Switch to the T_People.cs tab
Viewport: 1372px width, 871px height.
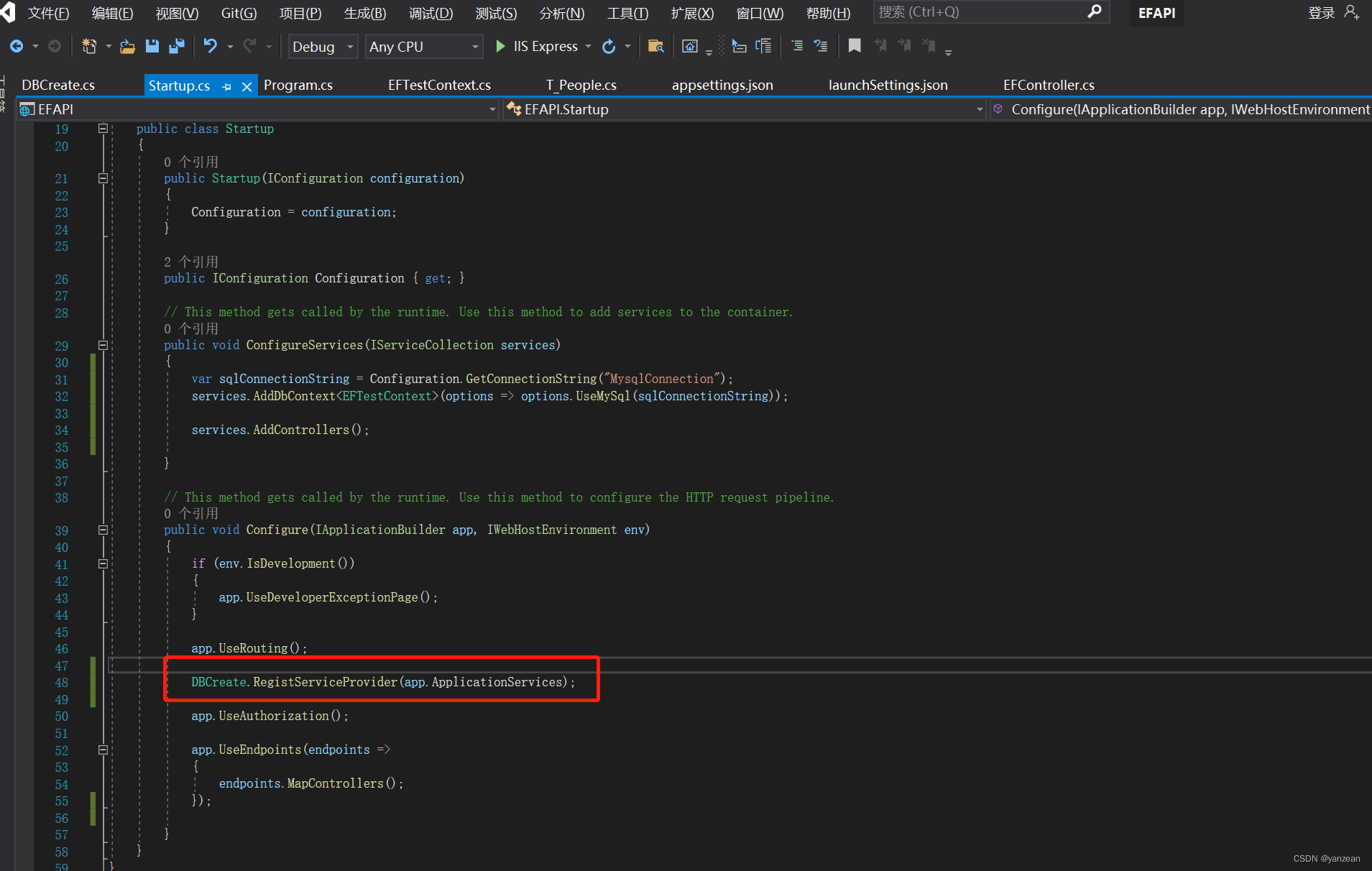pyautogui.click(x=581, y=86)
